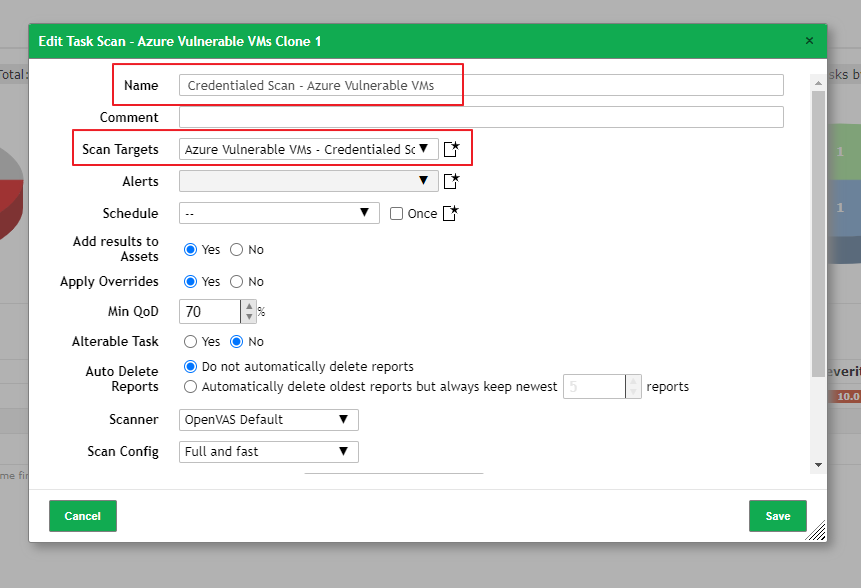Click the Edit Task dialog title text

point(180,41)
